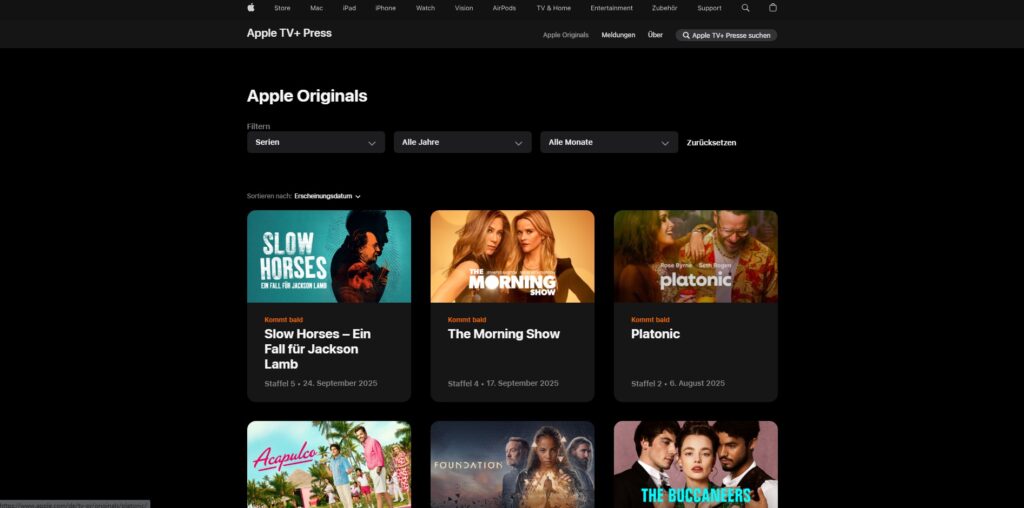
Task: Open the Watch menu item
Action: click(425, 8)
